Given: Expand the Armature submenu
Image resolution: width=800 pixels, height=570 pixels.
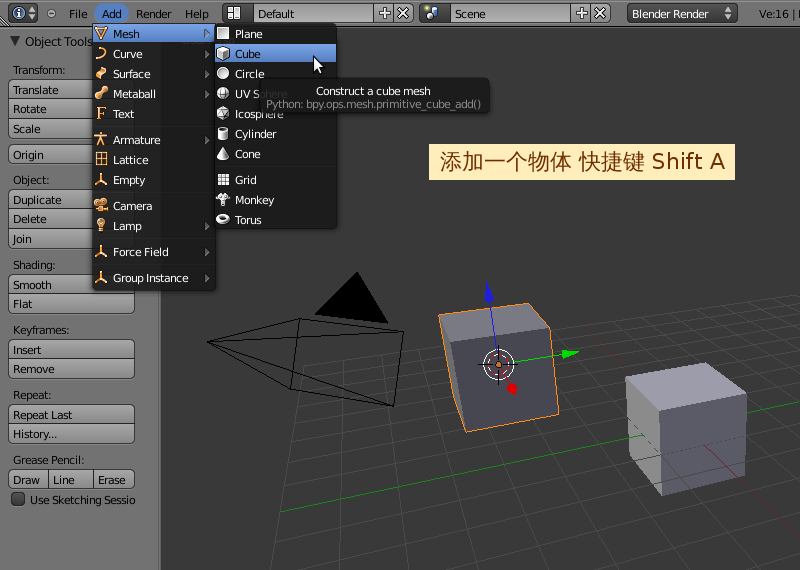Looking at the screenshot, I should (x=154, y=140).
